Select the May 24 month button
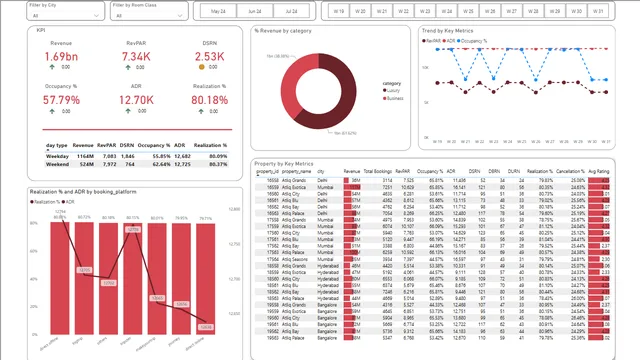 click(218, 11)
